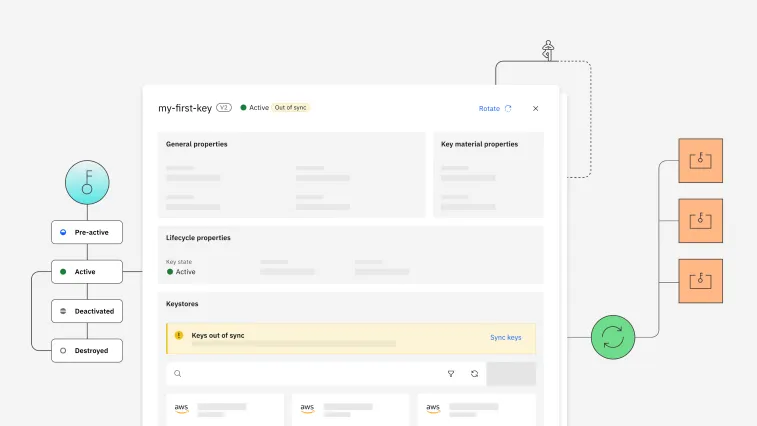Click the V2 version badge

pyautogui.click(x=224, y=107)
